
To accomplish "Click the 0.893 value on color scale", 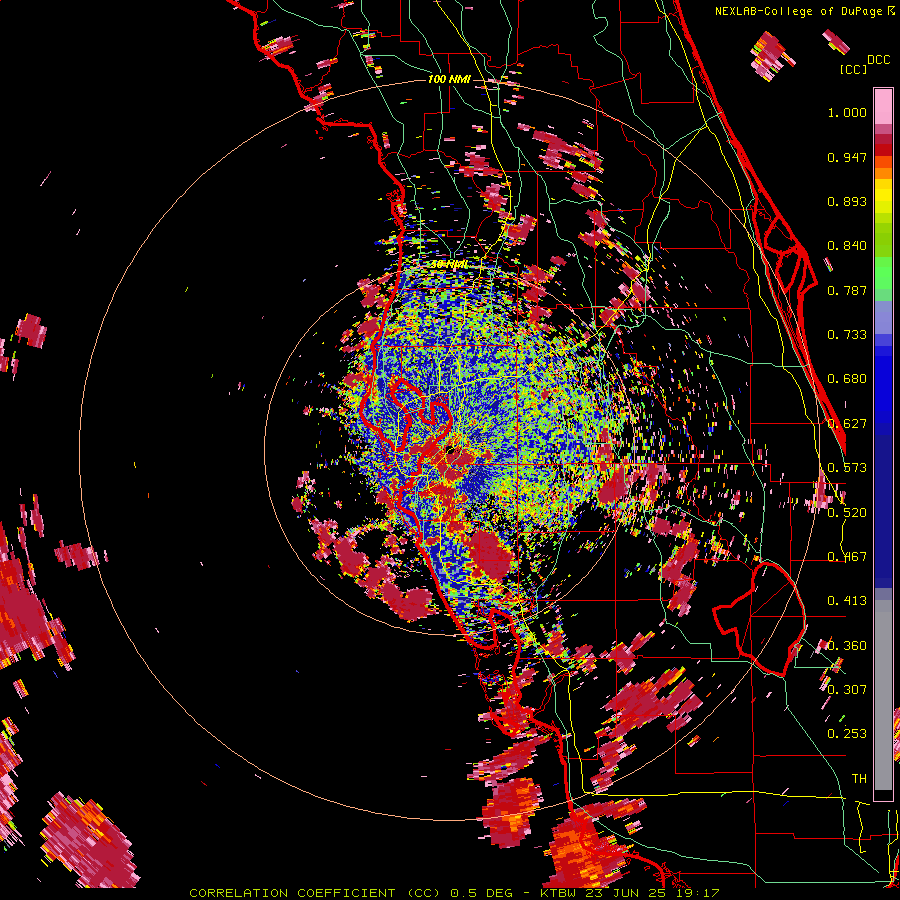I will click(x=847, y=201).
